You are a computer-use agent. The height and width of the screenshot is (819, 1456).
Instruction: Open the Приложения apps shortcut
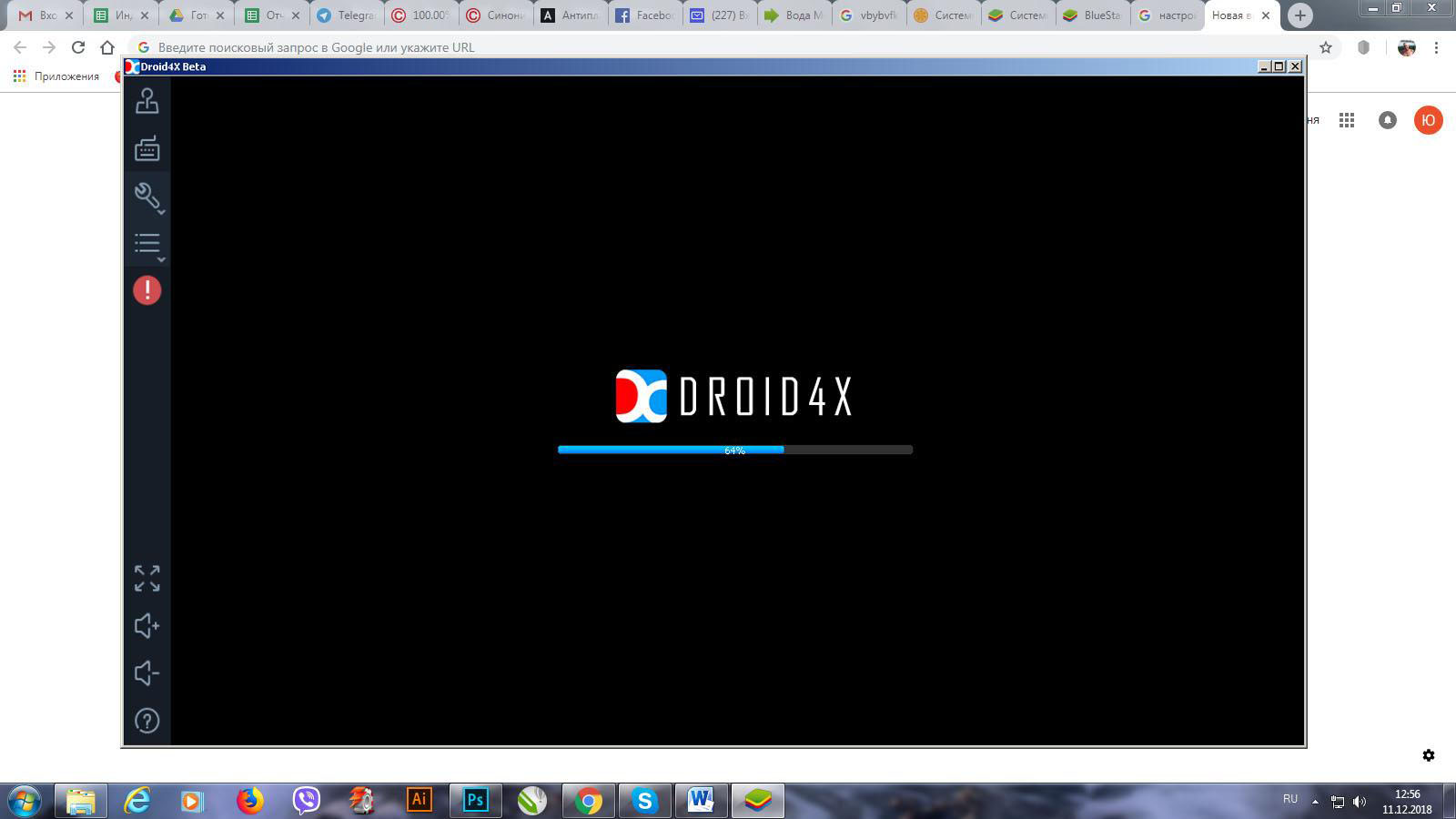tap(56, 76)
